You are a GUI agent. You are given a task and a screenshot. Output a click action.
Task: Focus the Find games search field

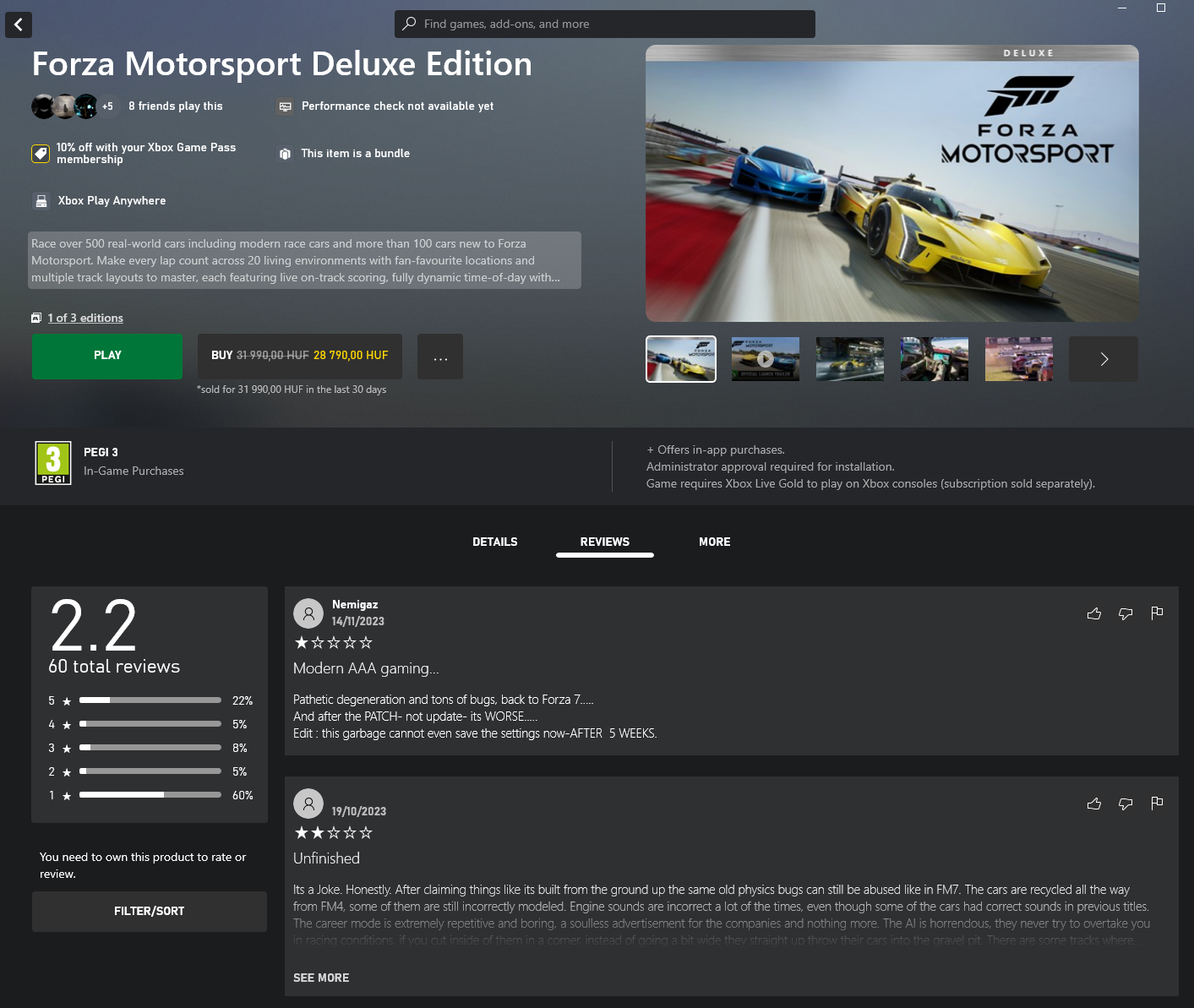click(605, 24)
